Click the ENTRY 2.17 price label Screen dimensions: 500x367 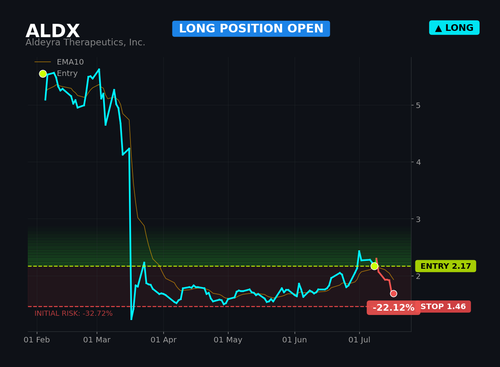coord(445,266)
